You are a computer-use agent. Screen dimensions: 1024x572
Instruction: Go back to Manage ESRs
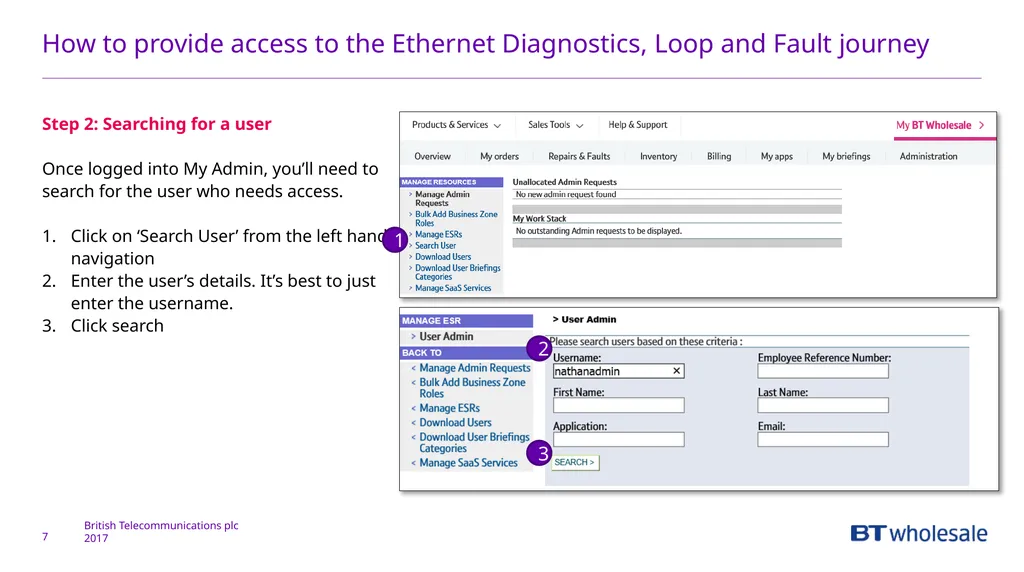tap(449, 408)
